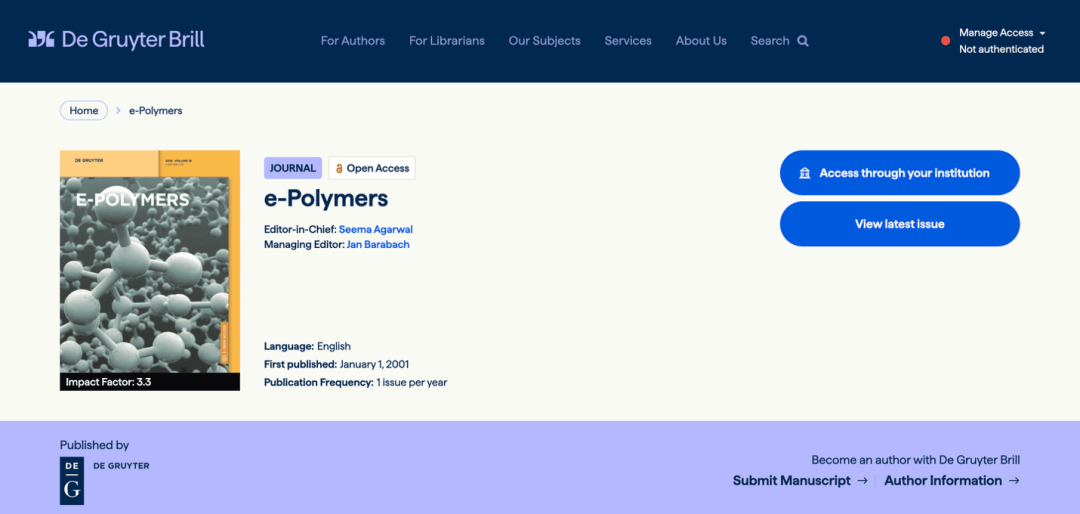
Task: Open the Our Subjects menu
Action: pos(545,41)
